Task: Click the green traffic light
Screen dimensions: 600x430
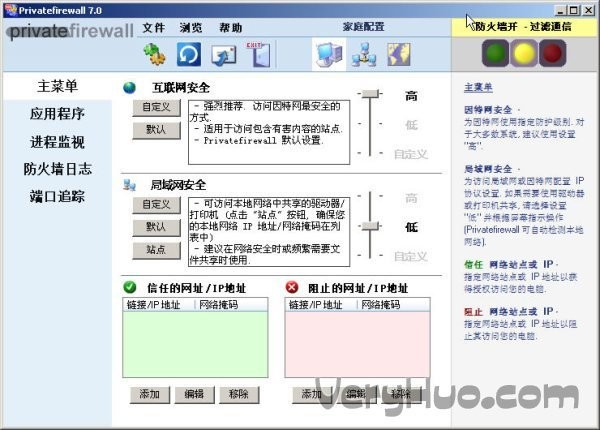Action: pos(496,53)
